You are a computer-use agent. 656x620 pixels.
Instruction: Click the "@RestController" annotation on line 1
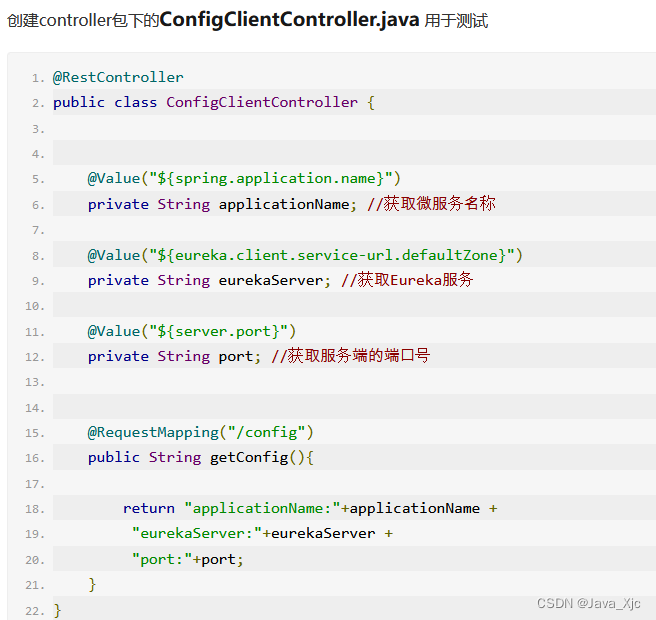coord(118,77)
